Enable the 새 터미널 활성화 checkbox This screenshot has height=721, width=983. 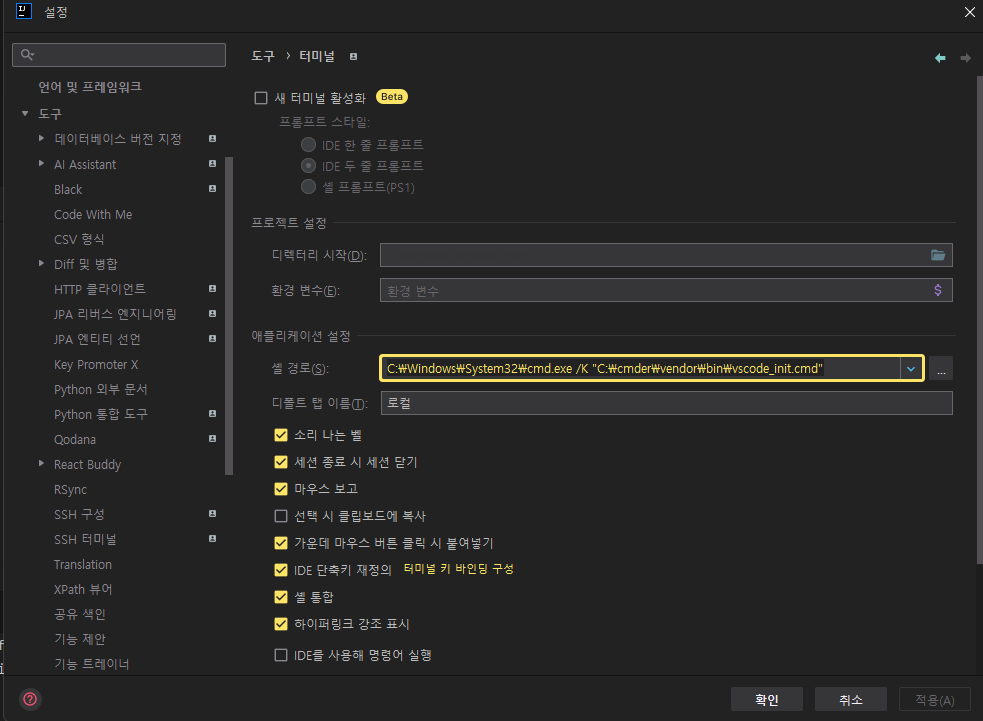click(261, 98)
